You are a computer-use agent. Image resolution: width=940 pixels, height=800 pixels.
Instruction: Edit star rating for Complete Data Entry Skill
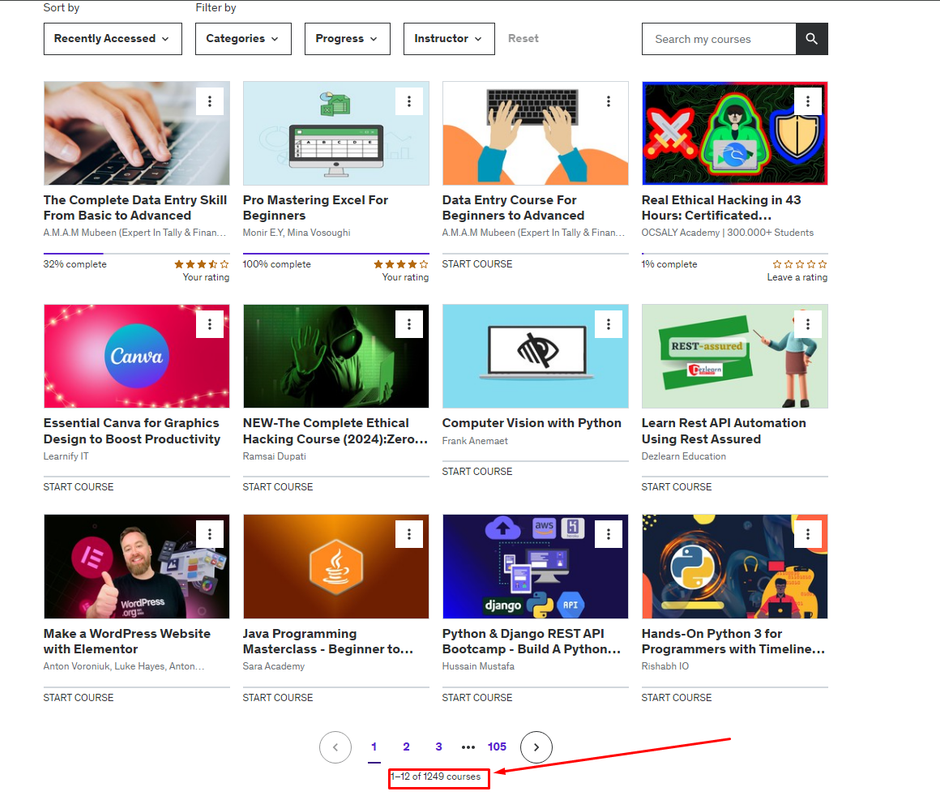coord(201,264)
